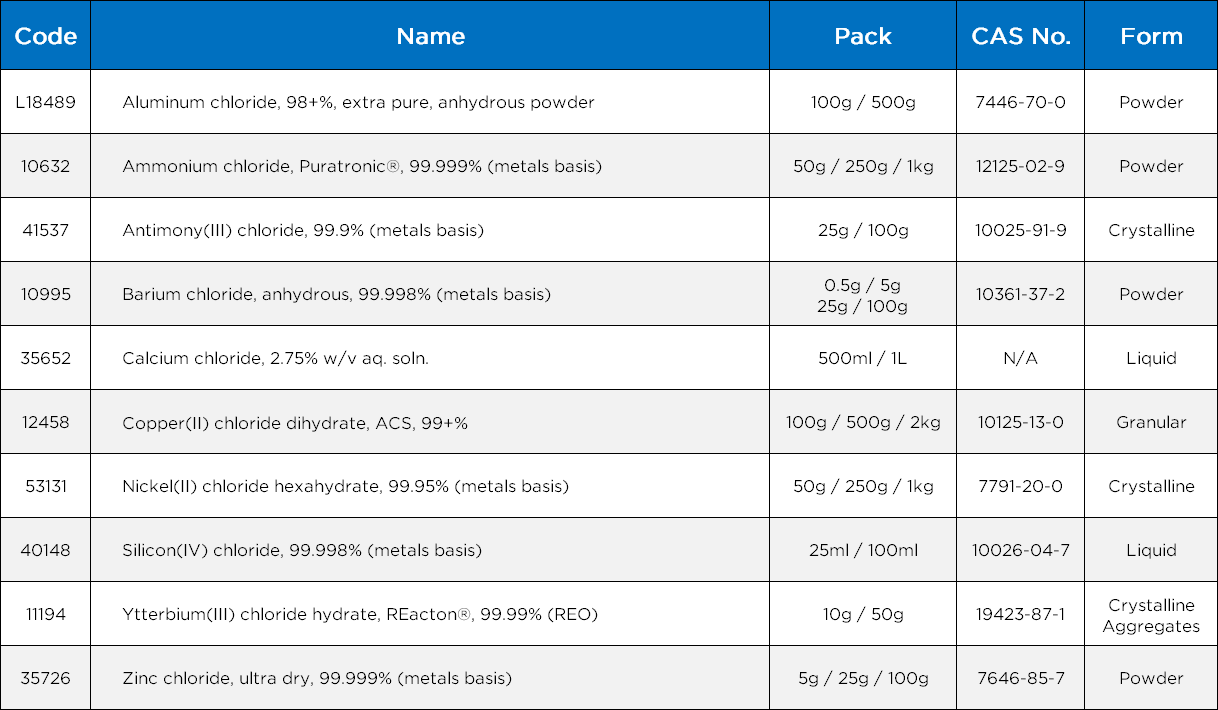Click the Form column header

[x=1151, y=36]
